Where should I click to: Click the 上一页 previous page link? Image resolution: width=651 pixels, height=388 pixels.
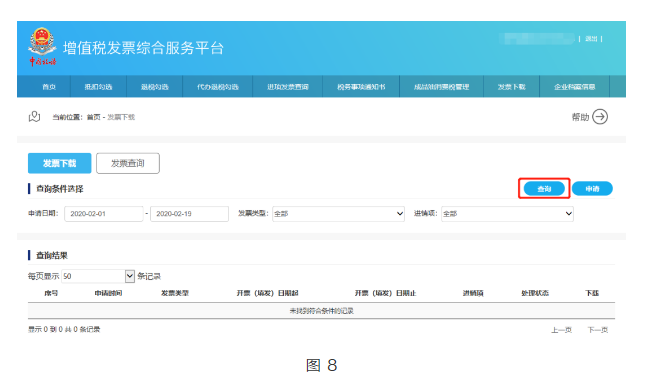(561, 330)
